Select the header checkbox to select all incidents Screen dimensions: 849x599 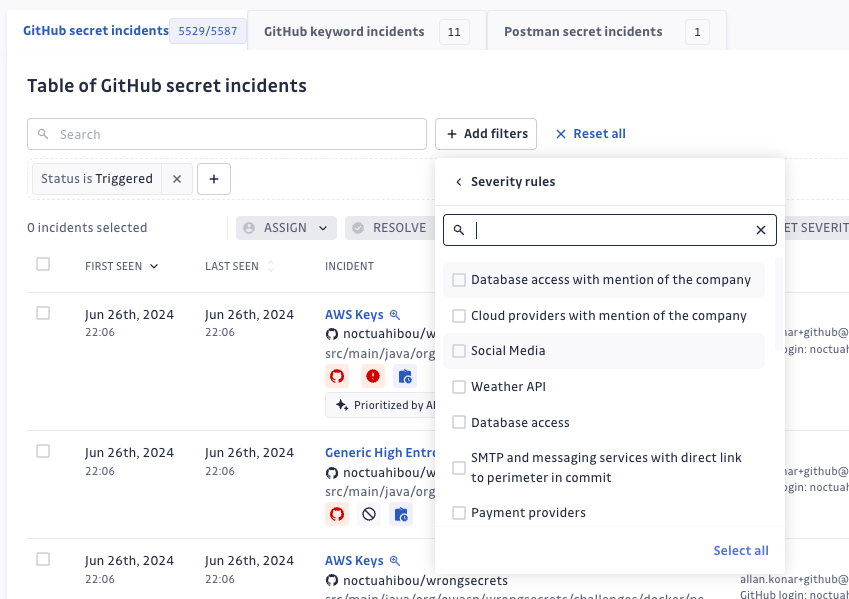pyautogui.click(x=43, y=265)
